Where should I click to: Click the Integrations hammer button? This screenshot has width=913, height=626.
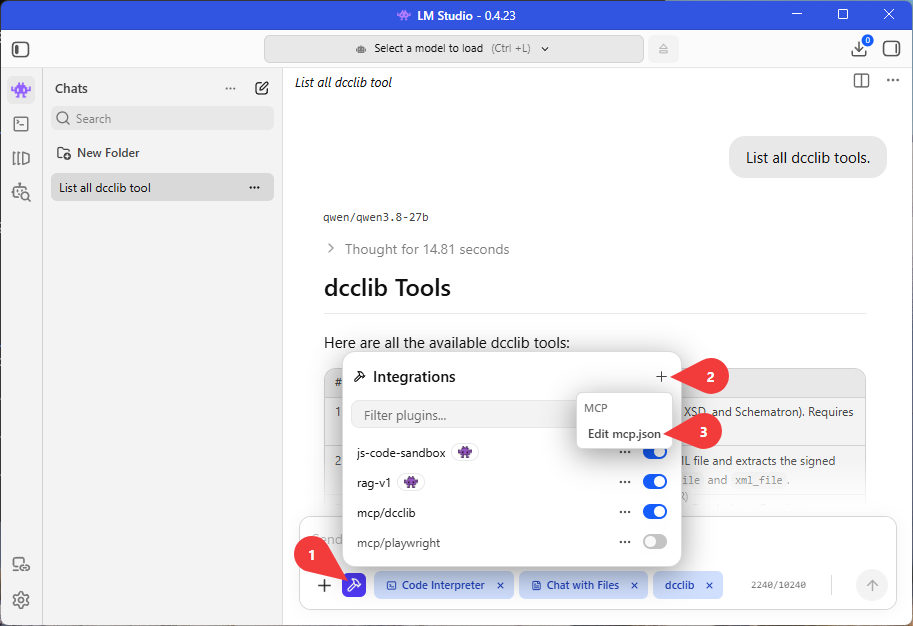coord(354,585)
